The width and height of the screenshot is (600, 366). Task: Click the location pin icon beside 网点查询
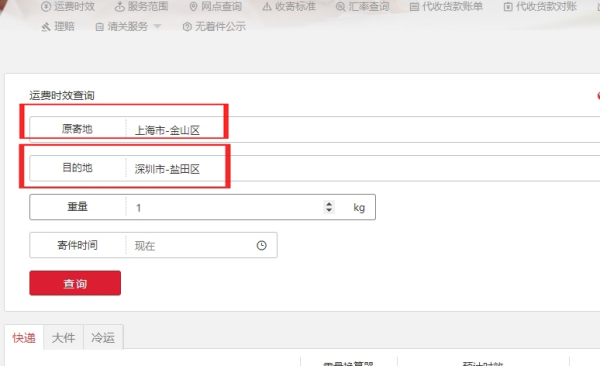(194, 7)
